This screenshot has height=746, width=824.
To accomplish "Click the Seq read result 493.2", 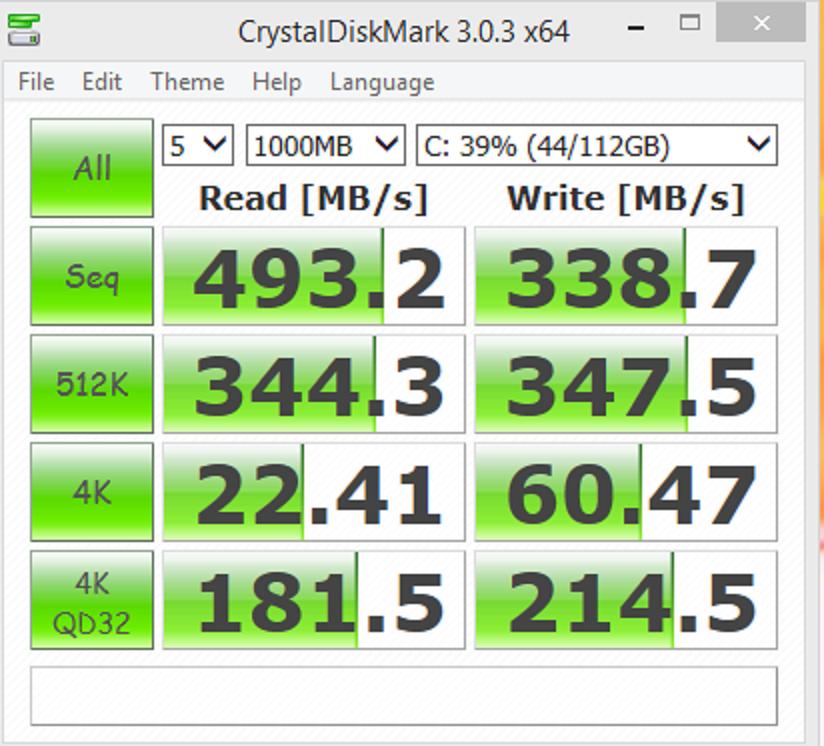I will 314,276.
